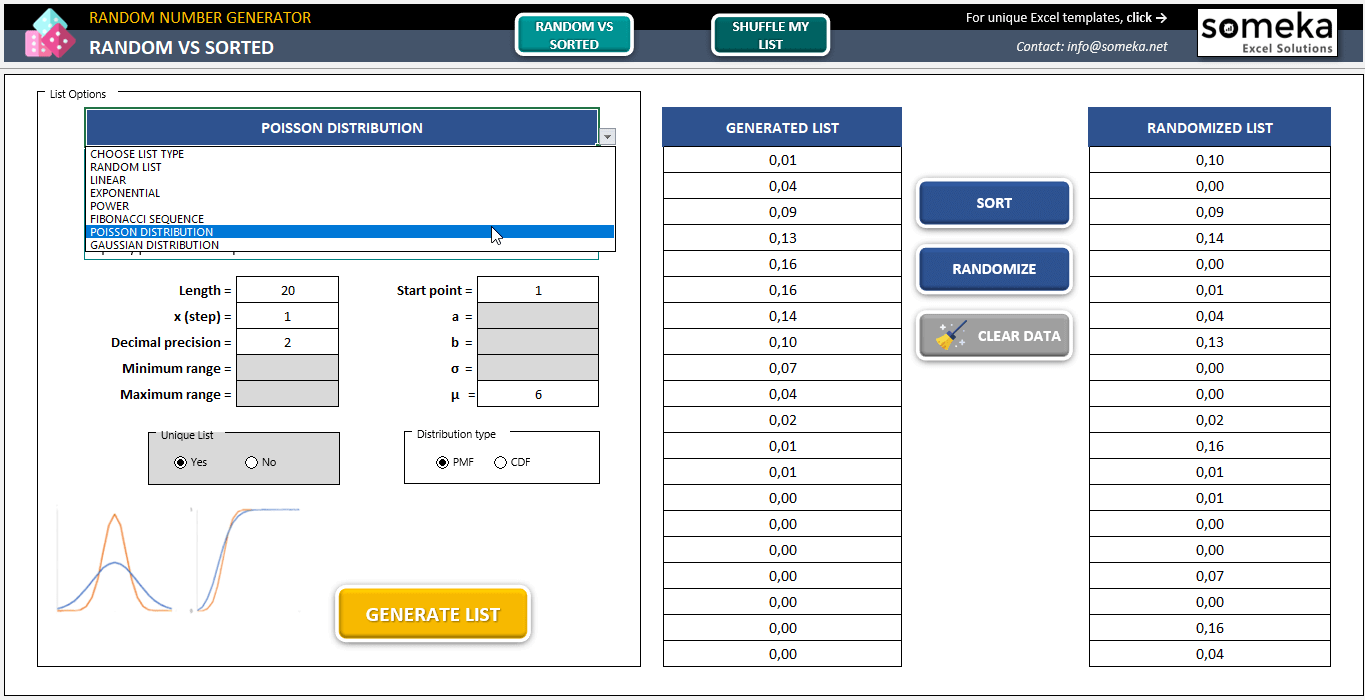The height and width of the screenshot is (700, 1365).
Task: Choose EXPONENTIAL from the list options
Action: pos(125,192)
